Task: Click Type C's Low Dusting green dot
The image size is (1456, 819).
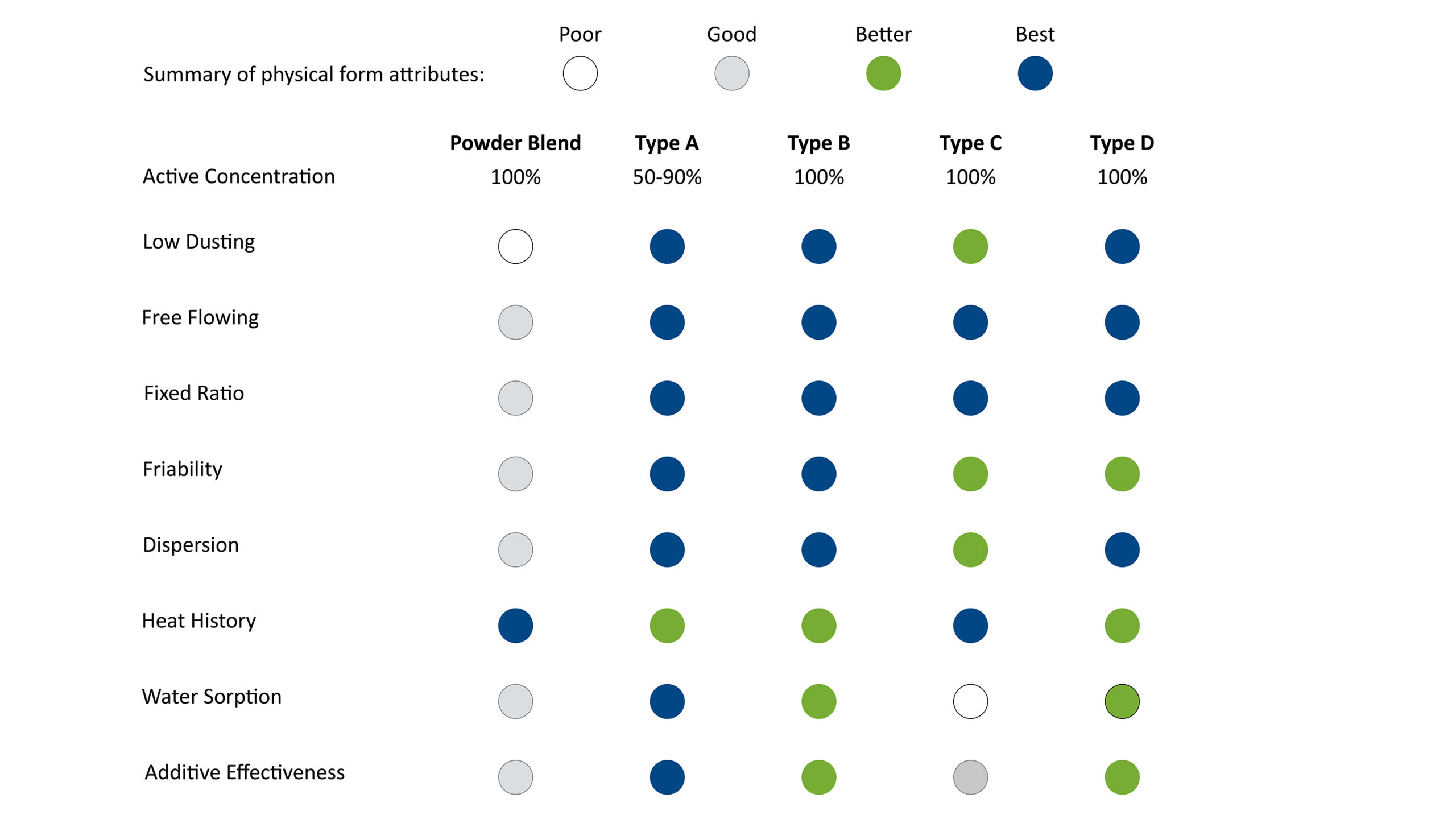Action: coord(970,246)
